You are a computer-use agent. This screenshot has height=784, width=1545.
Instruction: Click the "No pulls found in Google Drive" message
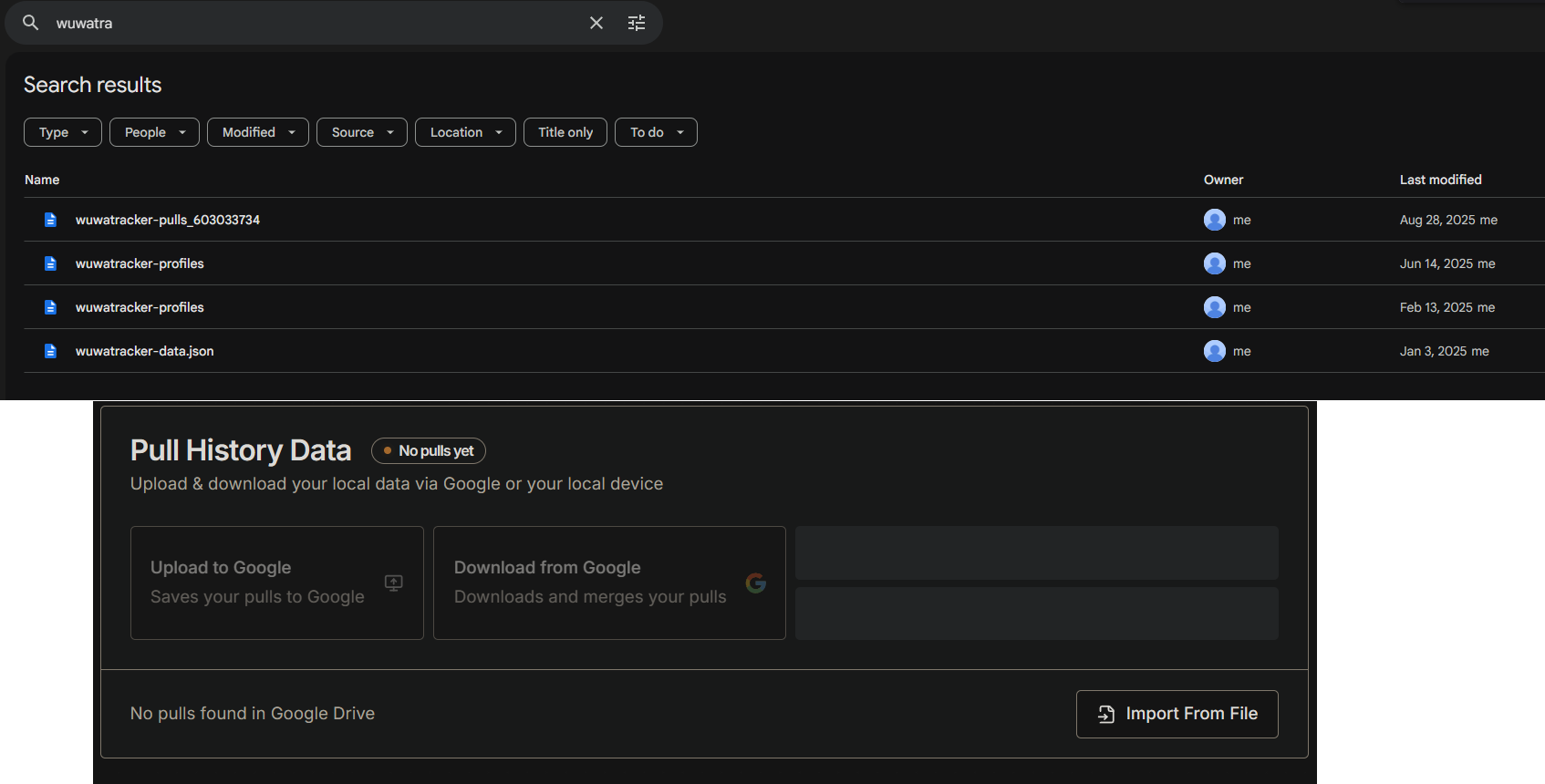[x=253, y=714]
